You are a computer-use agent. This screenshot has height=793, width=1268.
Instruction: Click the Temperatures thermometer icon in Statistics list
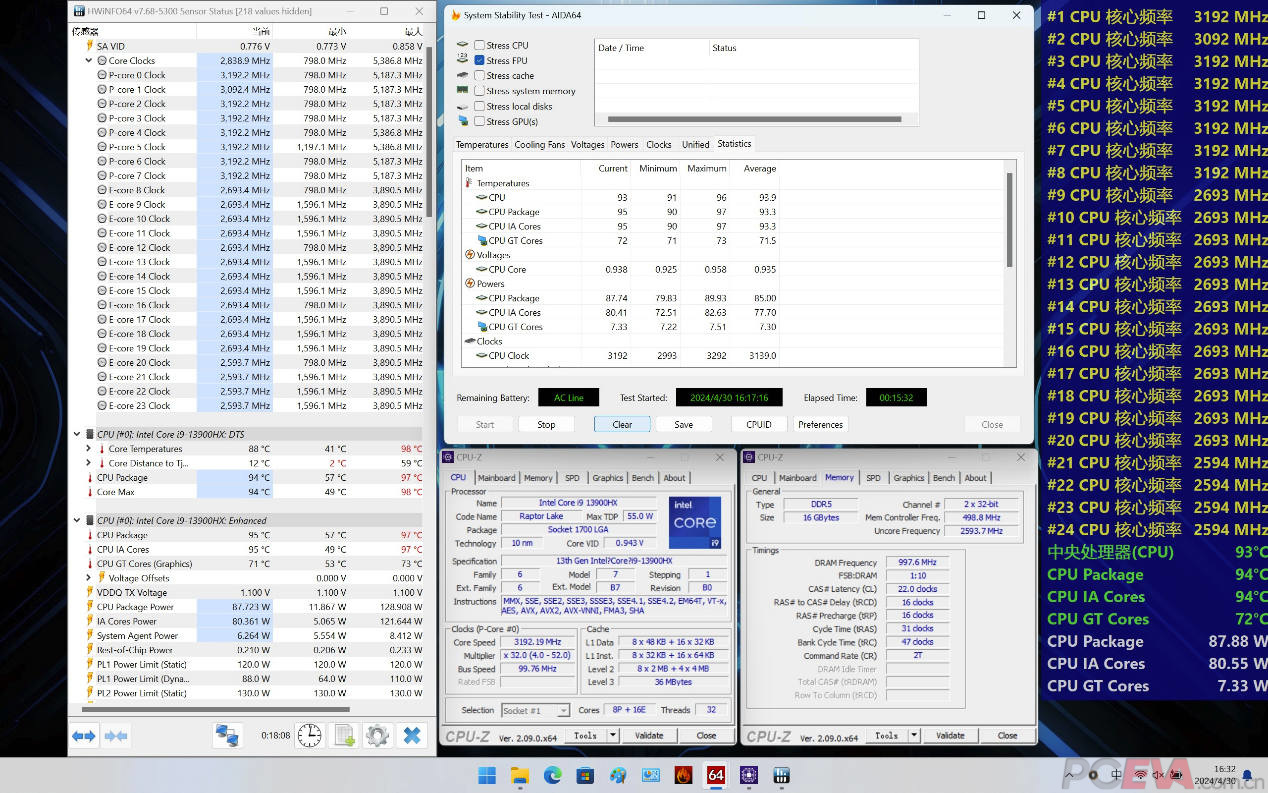(x=469, y=183)
